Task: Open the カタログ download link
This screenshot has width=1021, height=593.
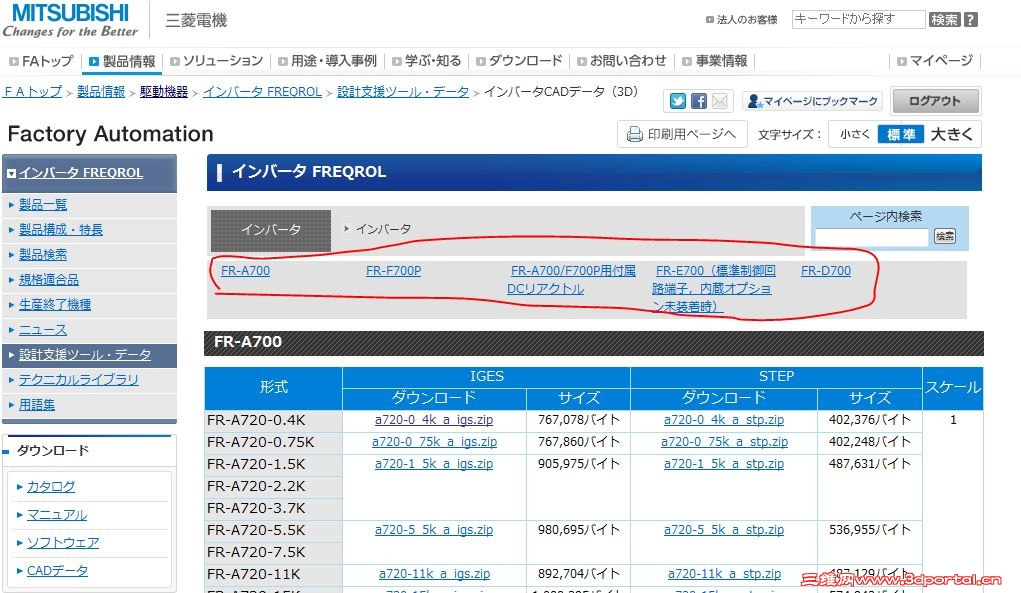Action: pyautogui.click(x=51, y=486)
